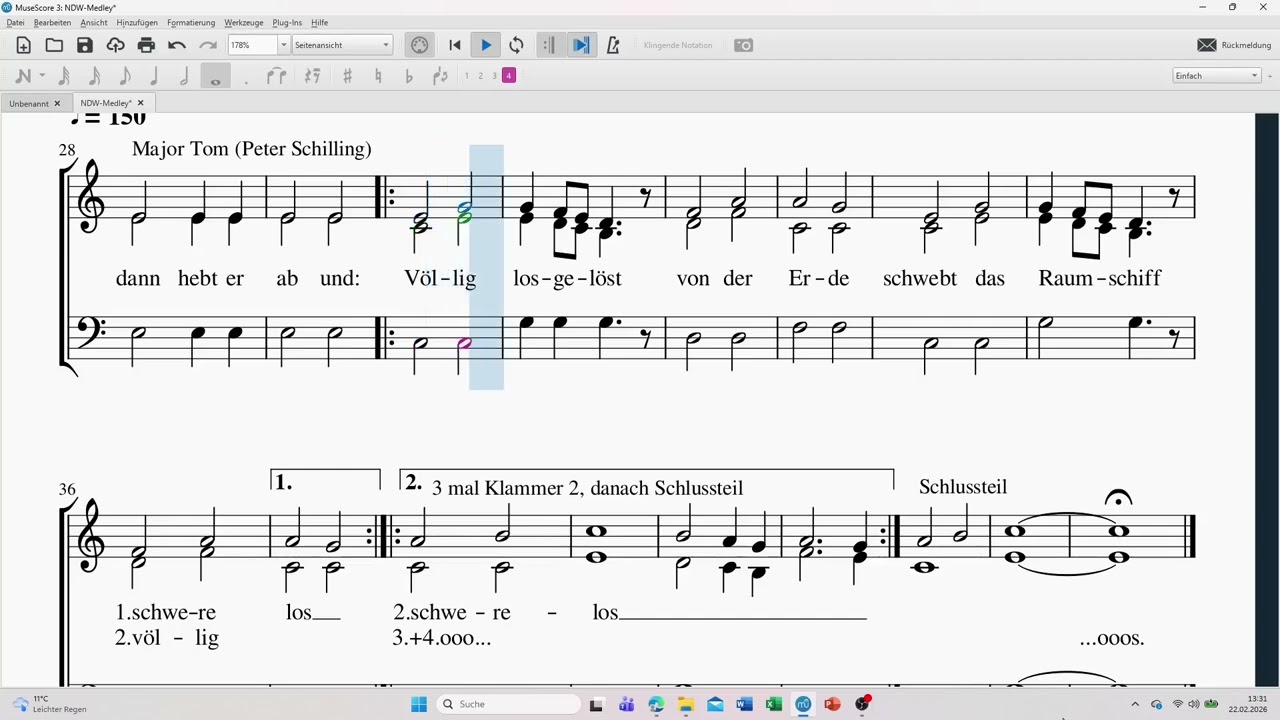
Task: Select volta text "3 mal Klammer 2"
Action: [506, 488]
